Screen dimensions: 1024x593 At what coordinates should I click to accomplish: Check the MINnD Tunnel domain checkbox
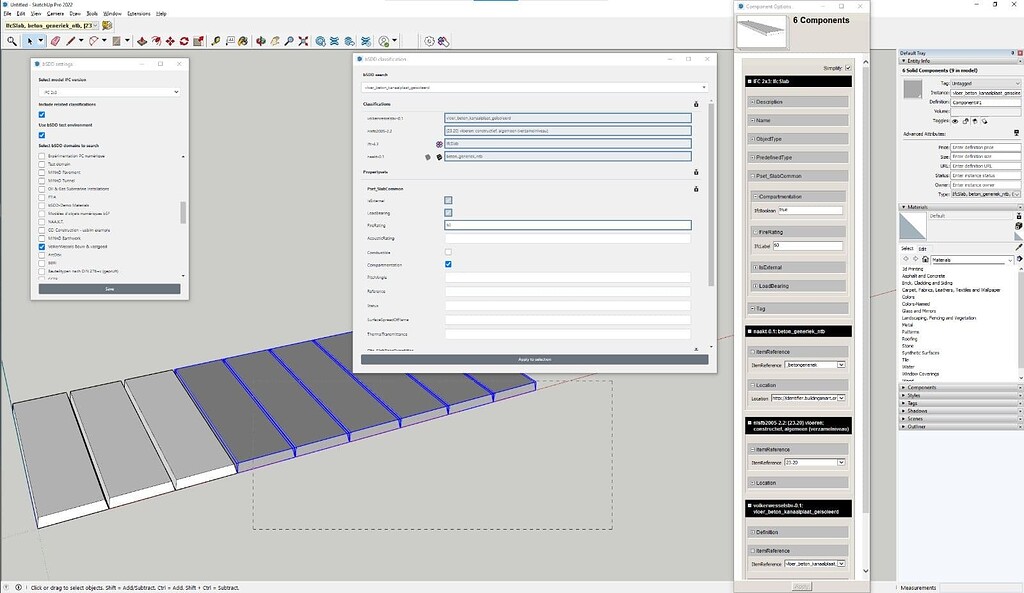(42, 180)
